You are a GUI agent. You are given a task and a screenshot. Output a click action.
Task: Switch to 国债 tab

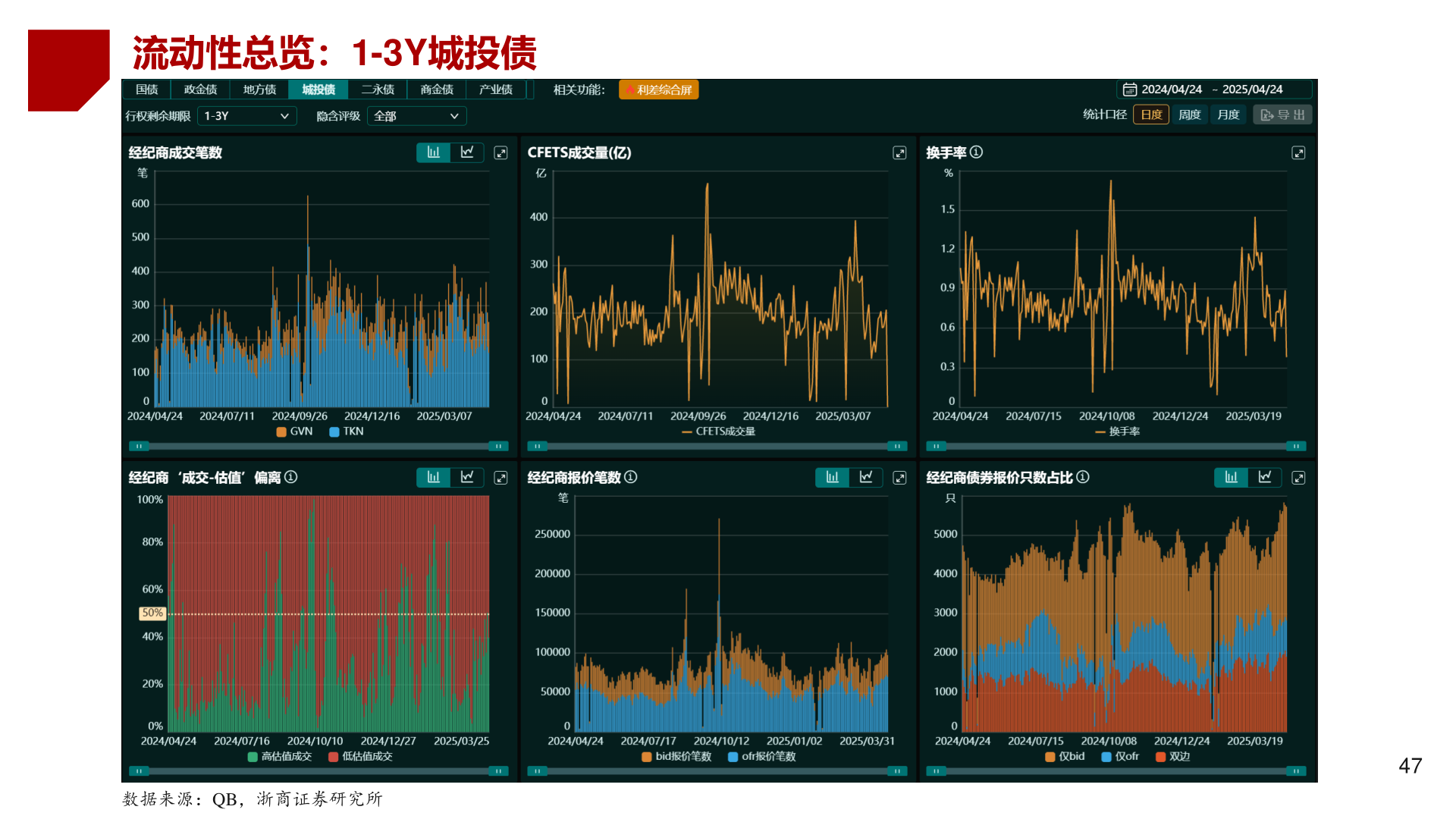[x=146, y=89]
